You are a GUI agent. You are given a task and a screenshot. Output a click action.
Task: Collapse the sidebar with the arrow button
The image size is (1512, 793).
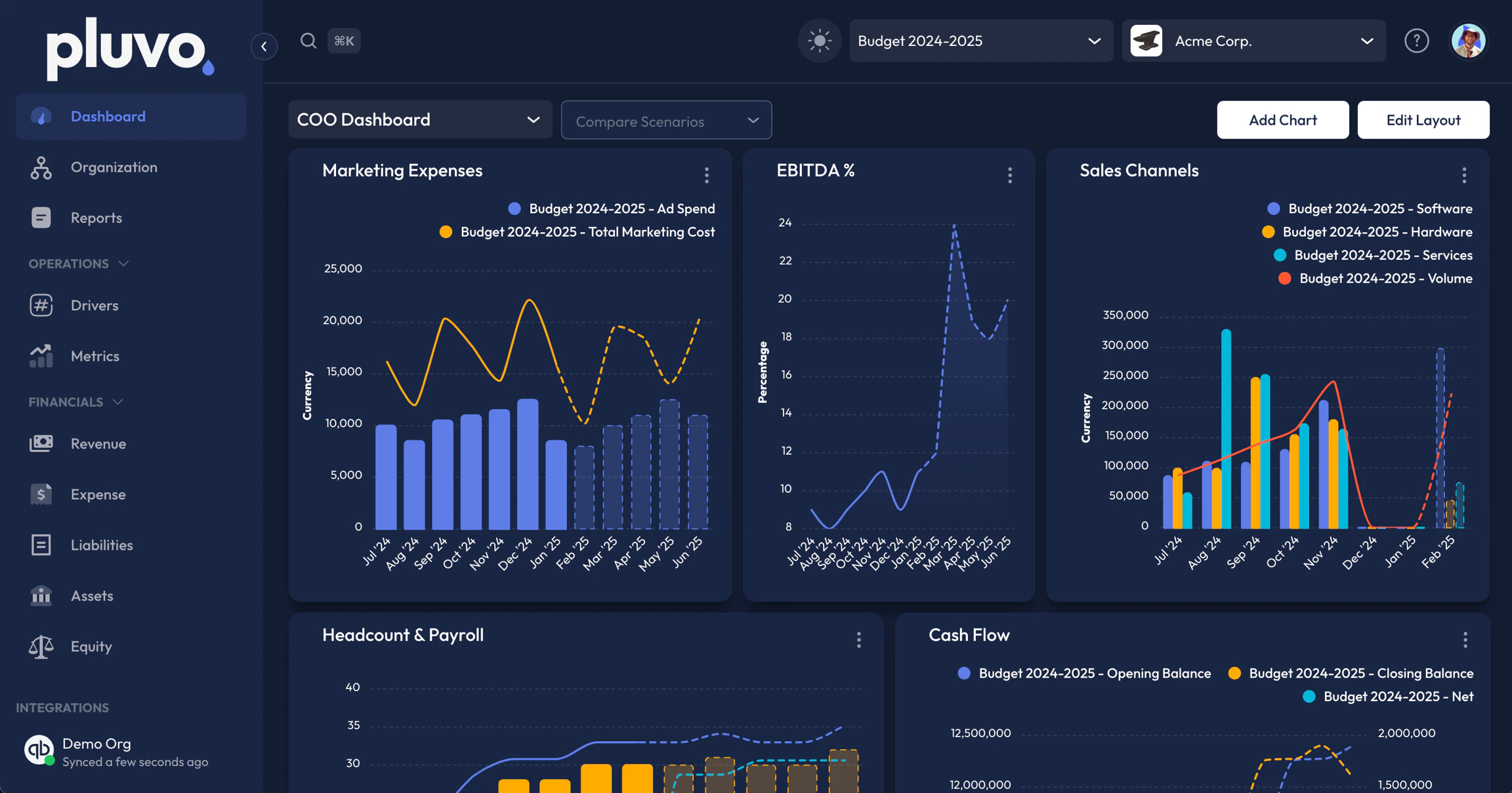[264, 47]
